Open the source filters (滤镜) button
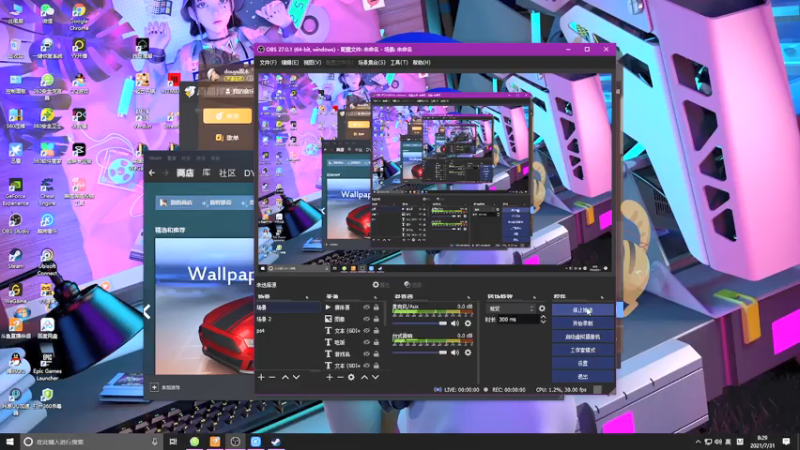800x450 pixels. (413, 285)
